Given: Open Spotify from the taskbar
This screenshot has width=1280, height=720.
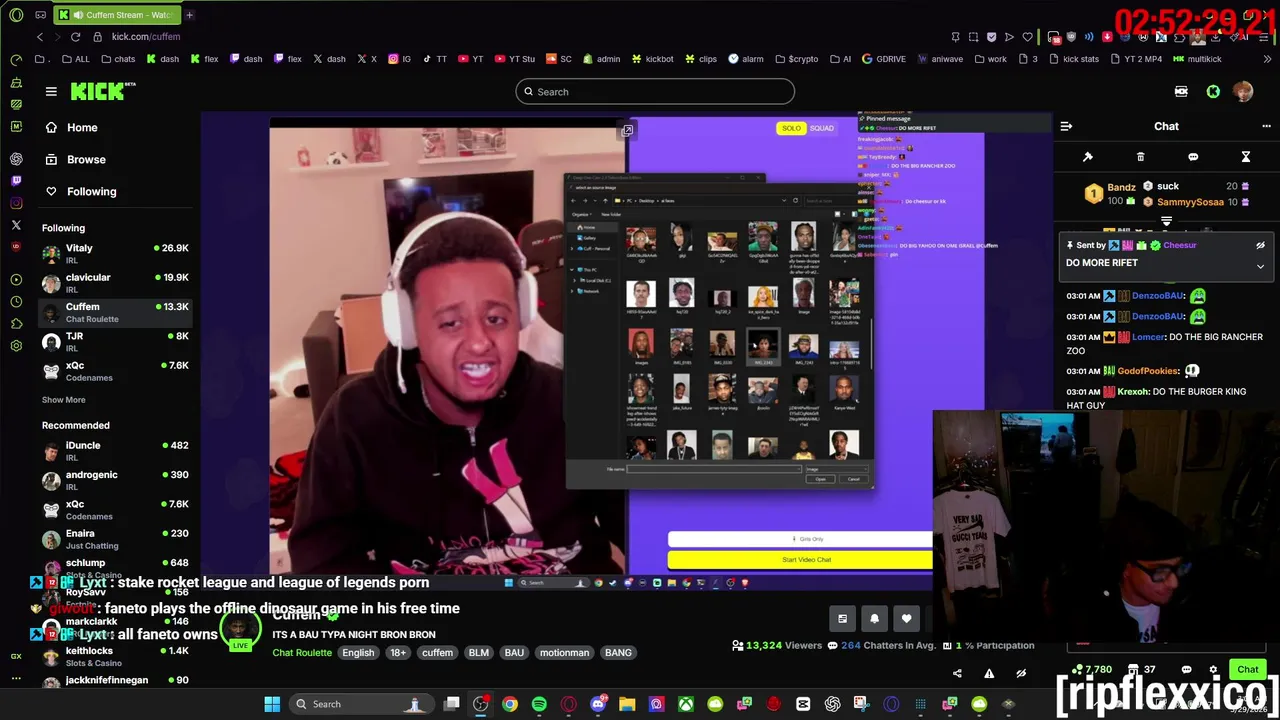Looking at the screenshot, I should coord(539,704).
